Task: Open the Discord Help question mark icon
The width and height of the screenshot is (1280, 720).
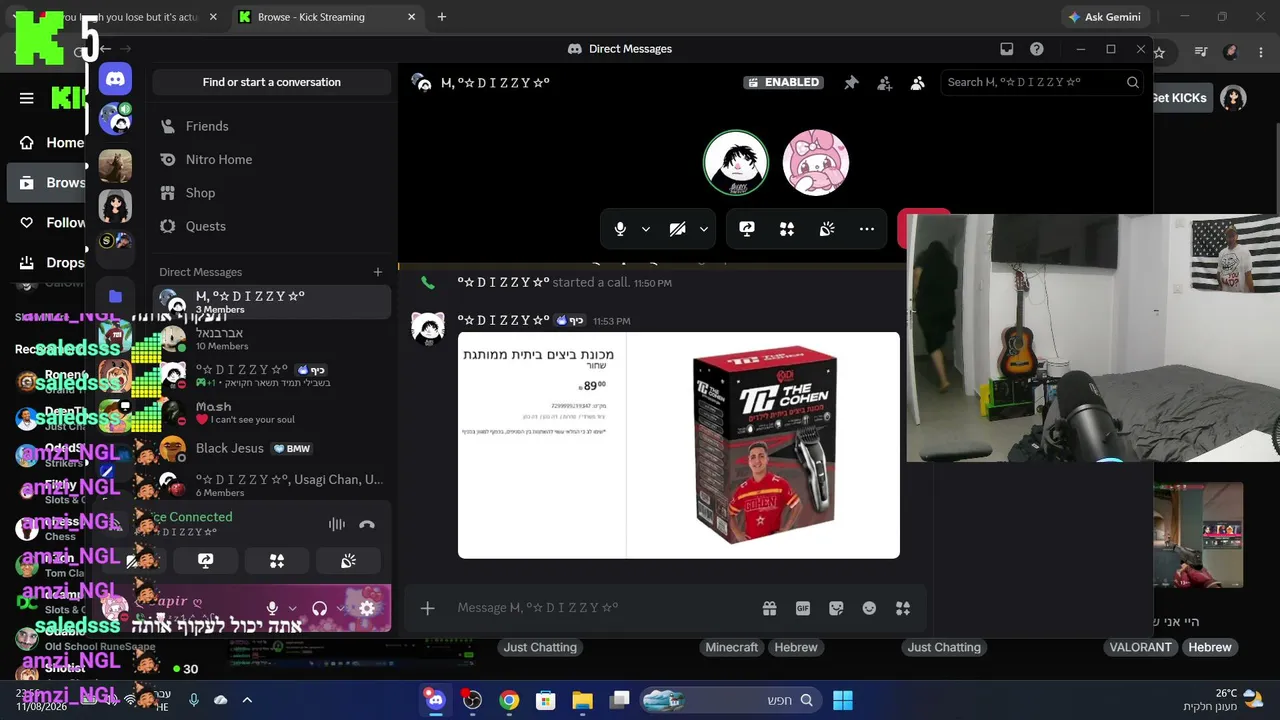Action: (x=1037, y=49)
